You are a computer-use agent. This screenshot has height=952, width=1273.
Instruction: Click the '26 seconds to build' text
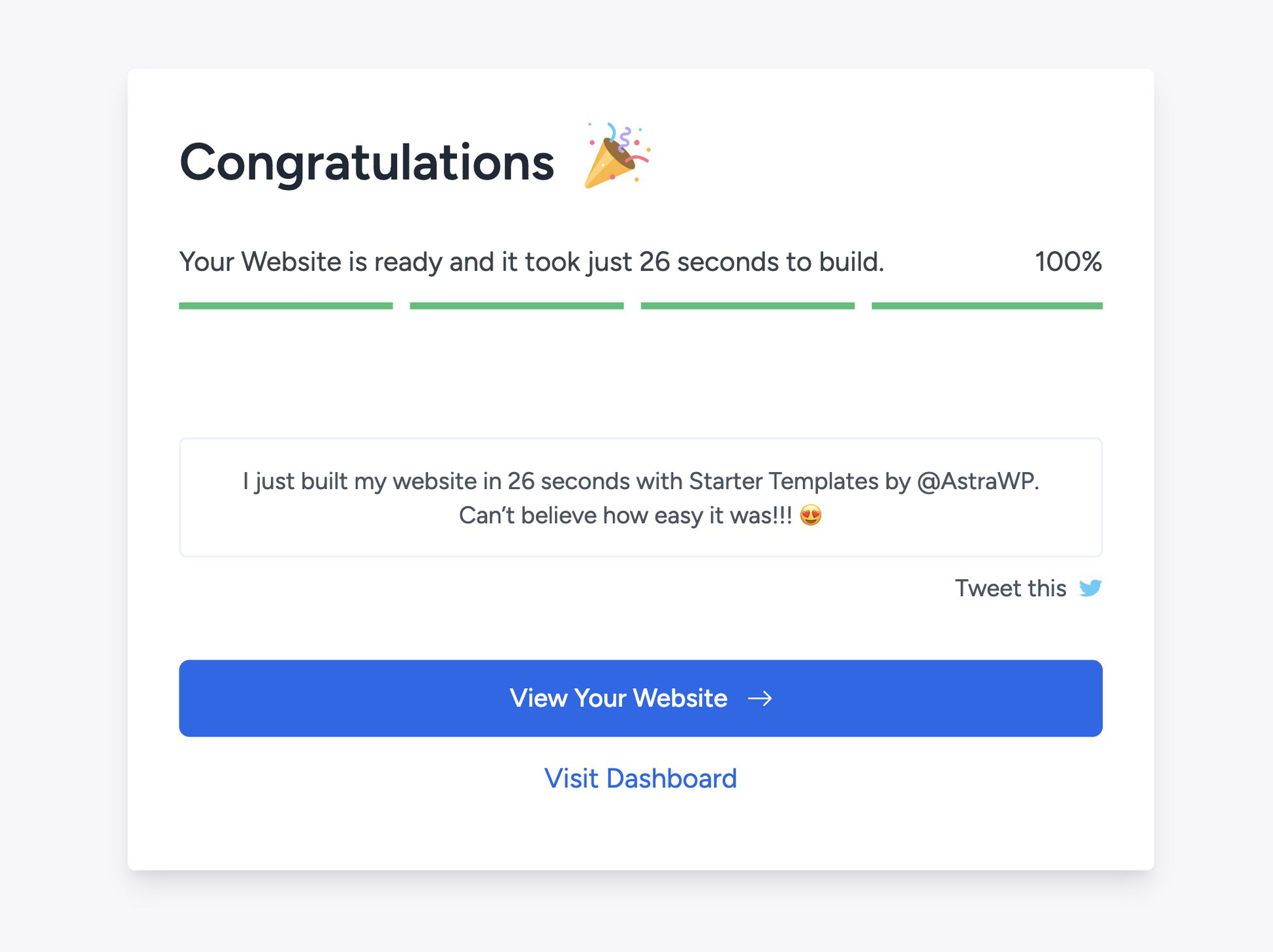click(x=761, y=262)
